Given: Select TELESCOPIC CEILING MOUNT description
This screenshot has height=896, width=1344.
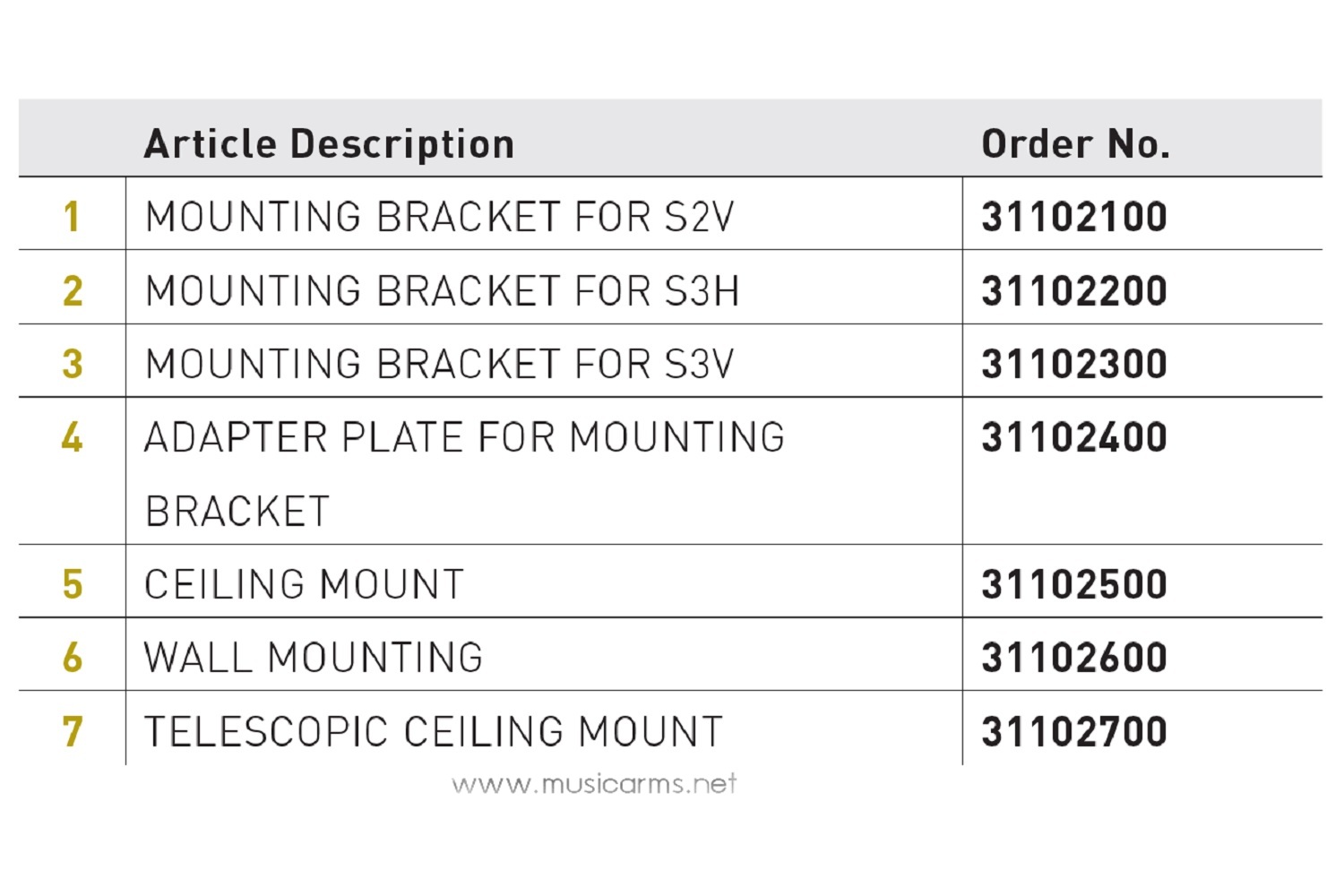Looking at the screenshot, I should tap(433, 732).
